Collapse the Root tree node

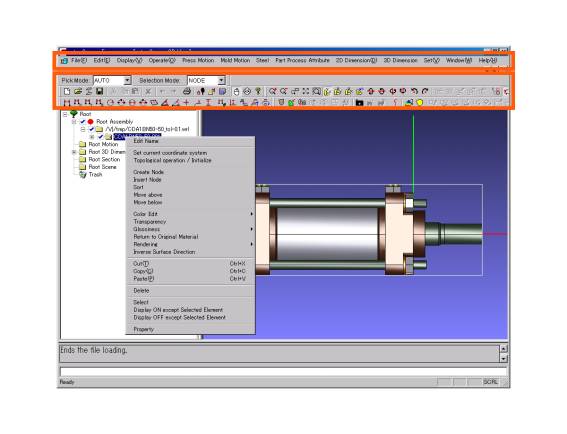(65, 114)
